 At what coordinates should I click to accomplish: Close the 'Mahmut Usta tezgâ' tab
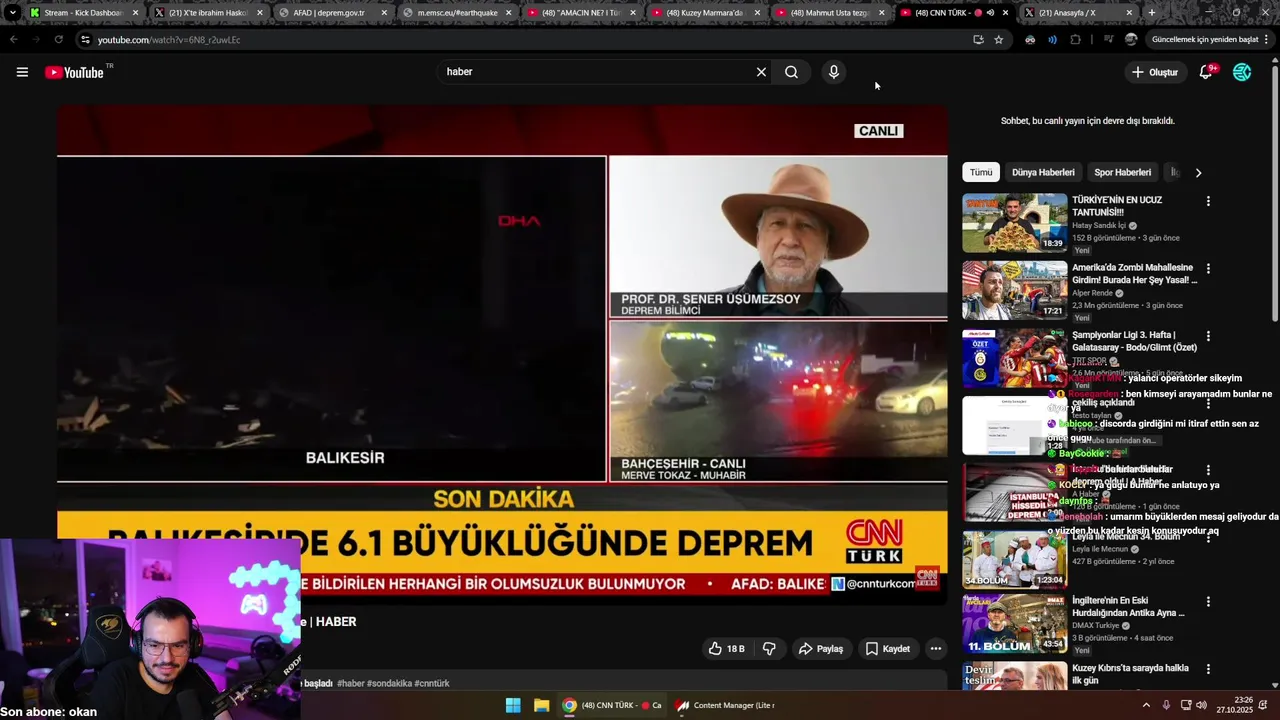881,13
